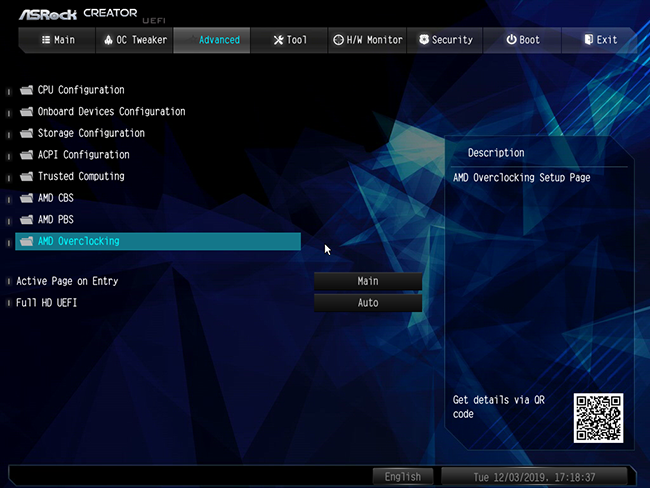Open Onboard Devices Configuration submenu
This screenshot has height=488, width=650.
[112, 112]
